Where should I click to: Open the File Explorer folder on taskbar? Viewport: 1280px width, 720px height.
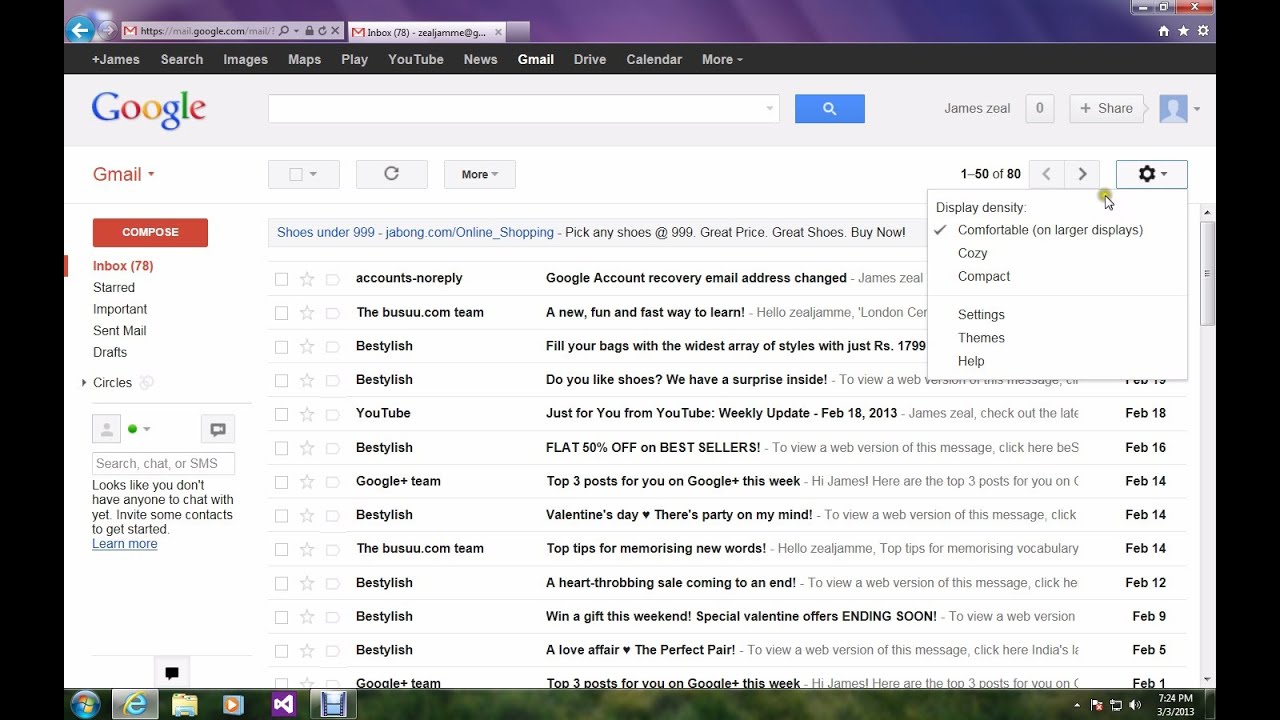coord(184,705)
